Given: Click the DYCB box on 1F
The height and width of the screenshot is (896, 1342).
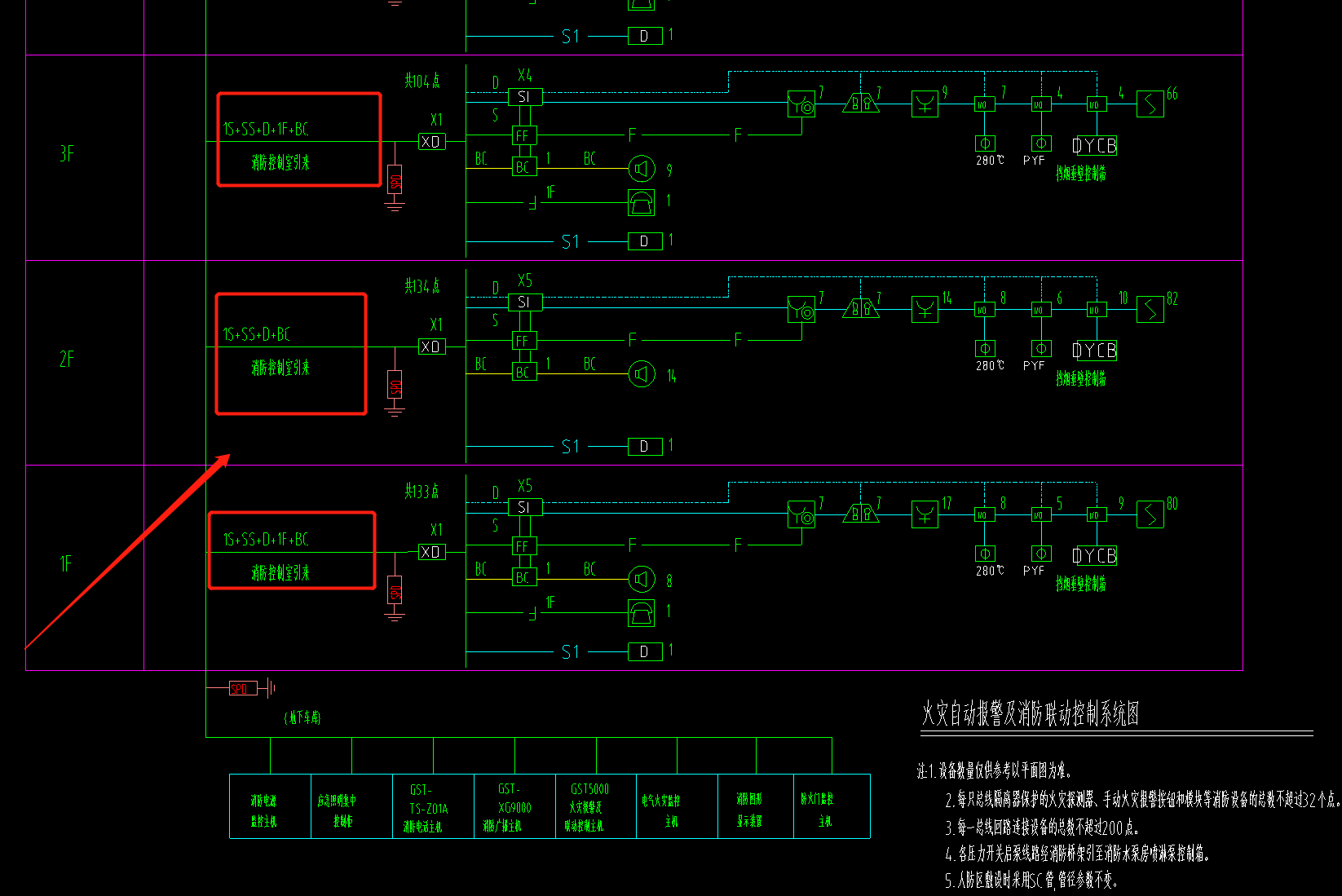Looking at the screenshot, I should pos(1095,556).
